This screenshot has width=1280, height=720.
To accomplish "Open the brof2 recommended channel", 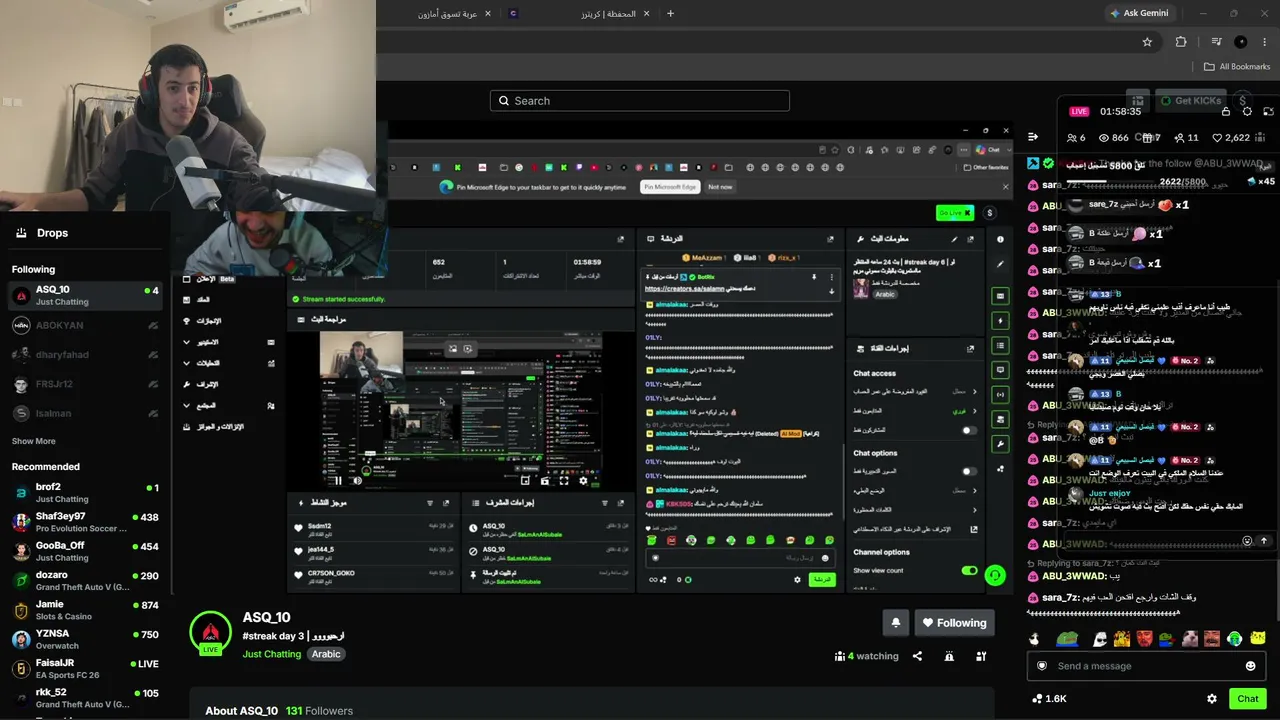I will (85, 493).
